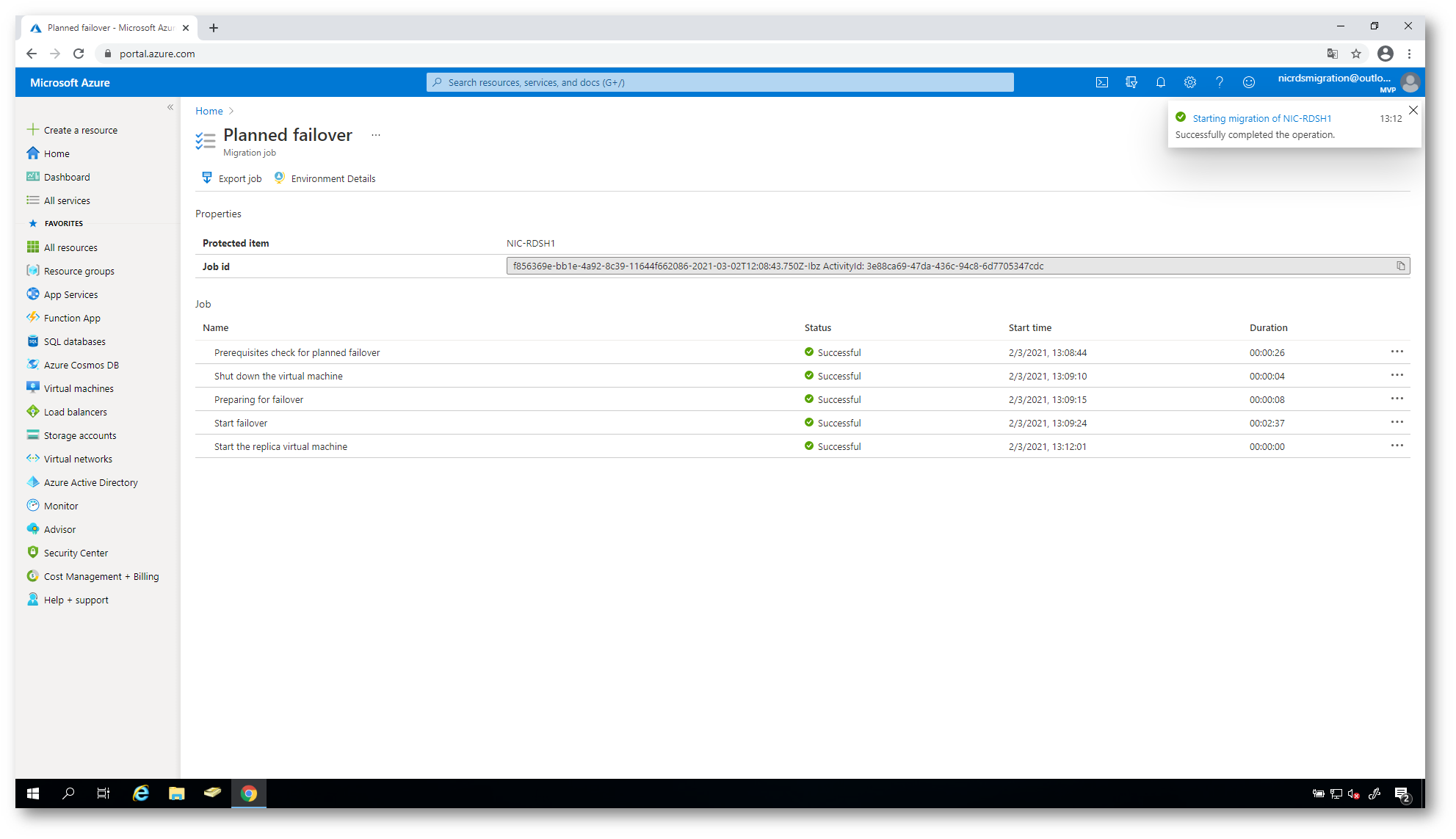The width and height of the screenshot is (1456, 839).
Task: Open Load balancers
Action: pos(67,412)
